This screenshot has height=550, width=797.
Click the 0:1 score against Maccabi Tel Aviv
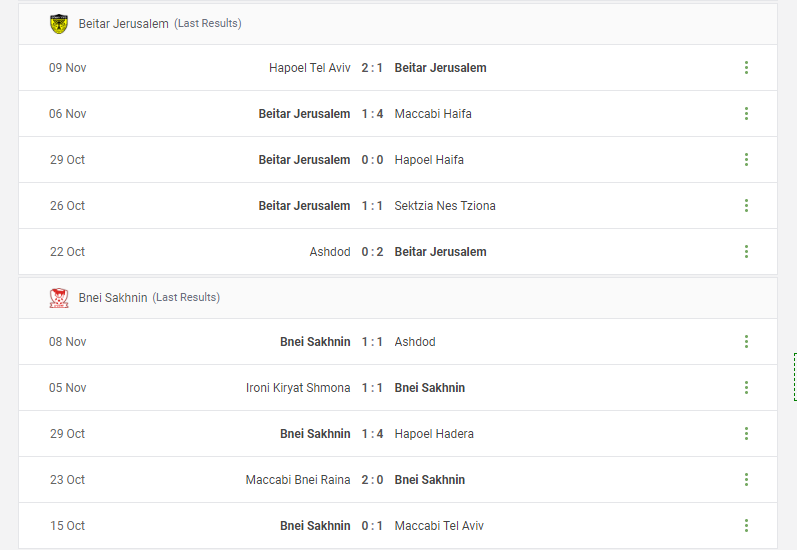click(372, 526)
